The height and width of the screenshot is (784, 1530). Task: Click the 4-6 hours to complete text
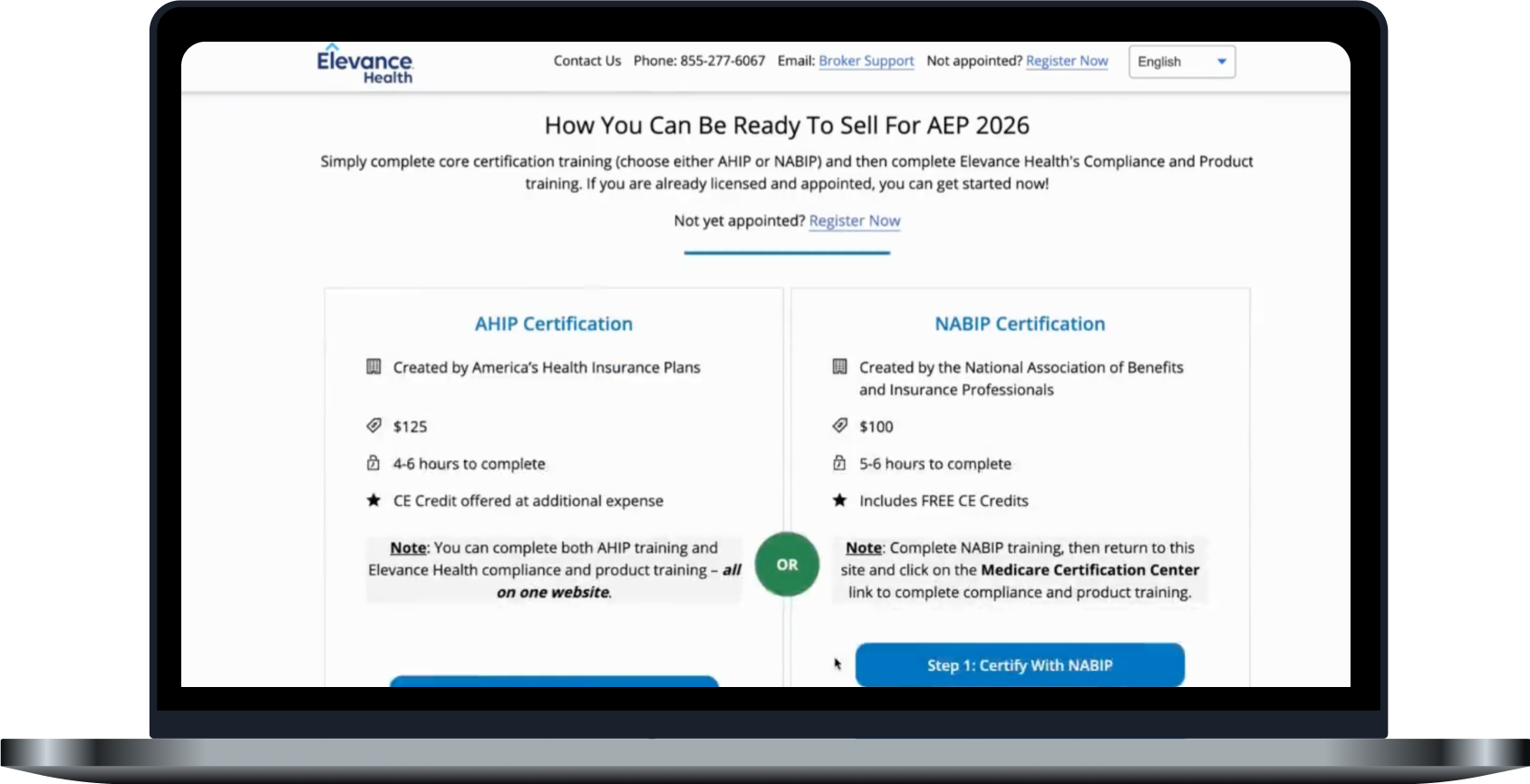click(470, 464)
